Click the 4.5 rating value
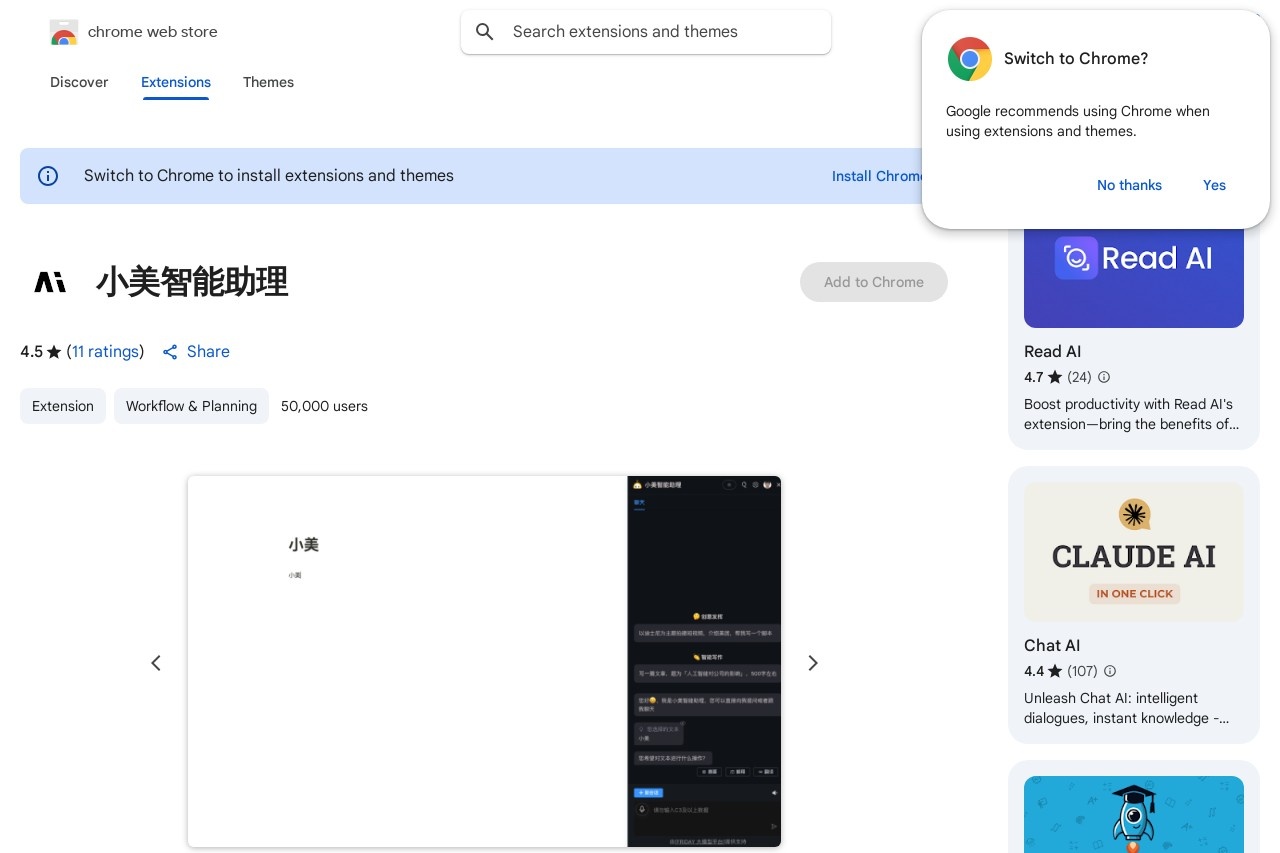 (31, 352)
